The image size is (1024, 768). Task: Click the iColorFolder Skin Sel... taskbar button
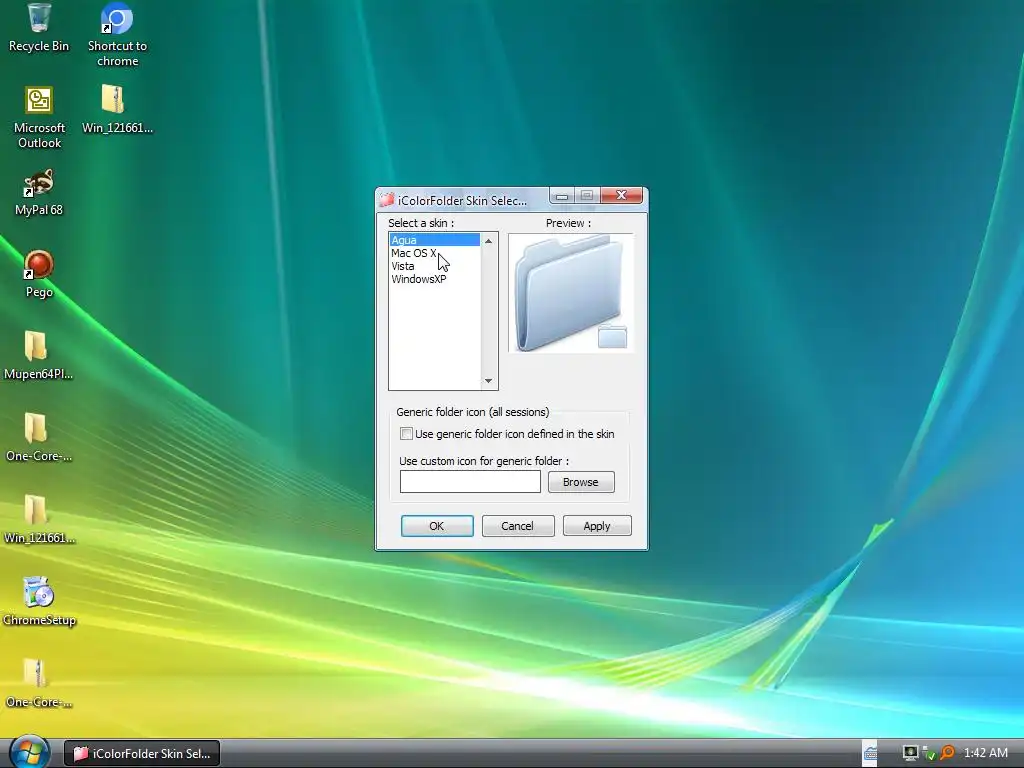point(142,753)
